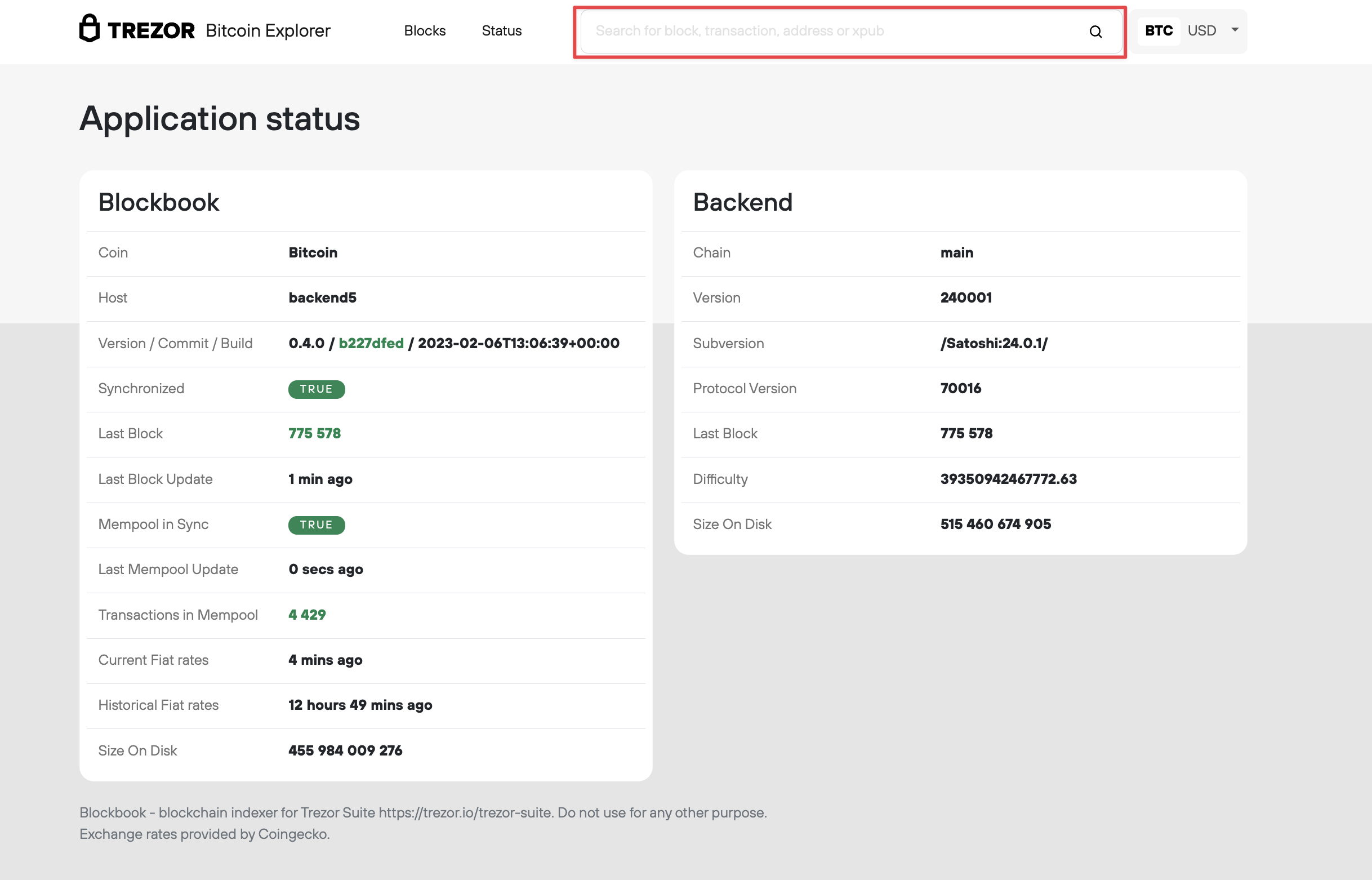Open the currency dropdown arrow
Screen dimensions: 1372x880
[x=1235, y=30]
